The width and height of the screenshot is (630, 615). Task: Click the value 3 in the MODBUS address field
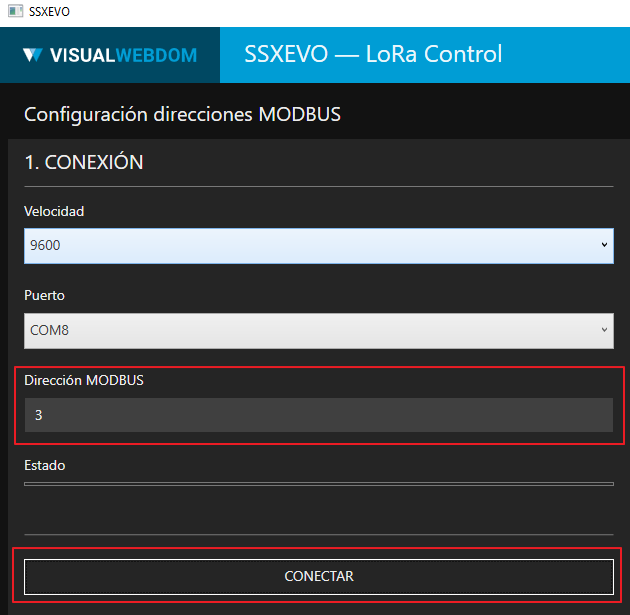pyautogui.click(x=39, y=415)
